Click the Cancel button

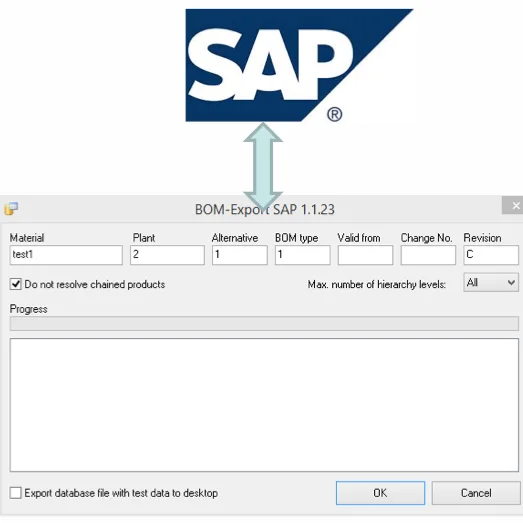coord(476,493)
